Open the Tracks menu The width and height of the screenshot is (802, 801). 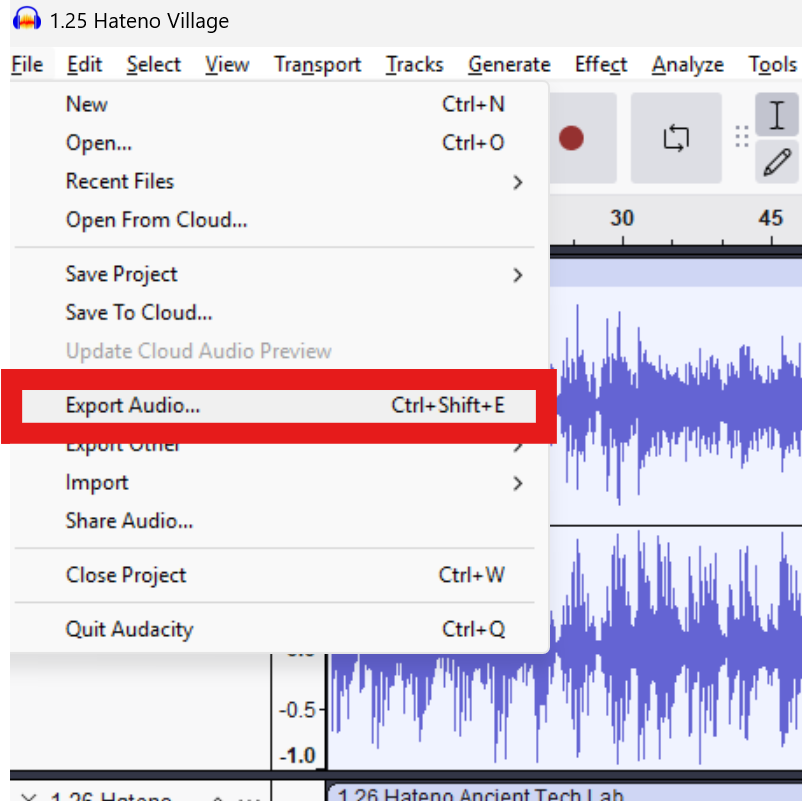click(x=415, y=64)
